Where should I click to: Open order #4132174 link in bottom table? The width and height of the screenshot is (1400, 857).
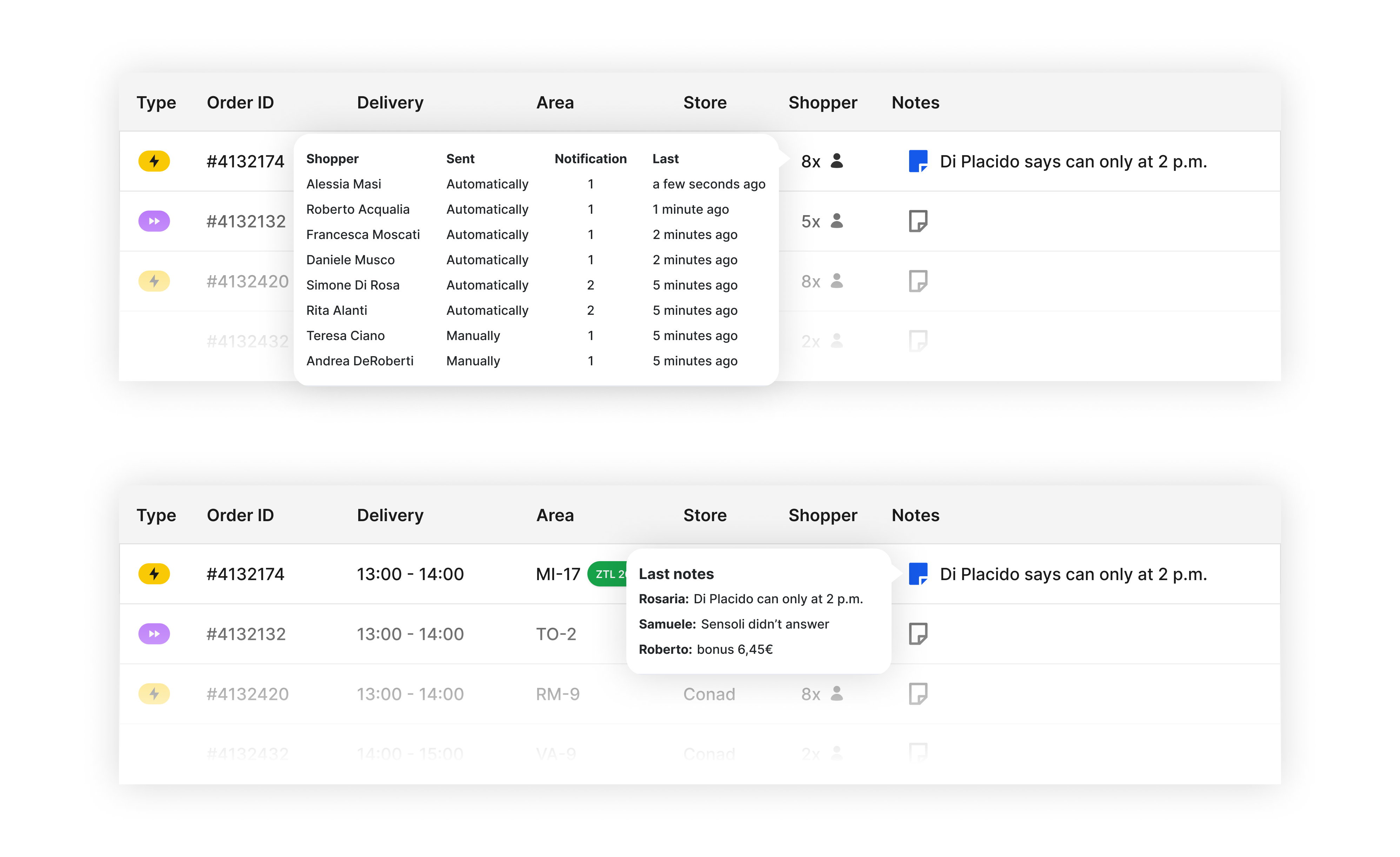point(246,574)
